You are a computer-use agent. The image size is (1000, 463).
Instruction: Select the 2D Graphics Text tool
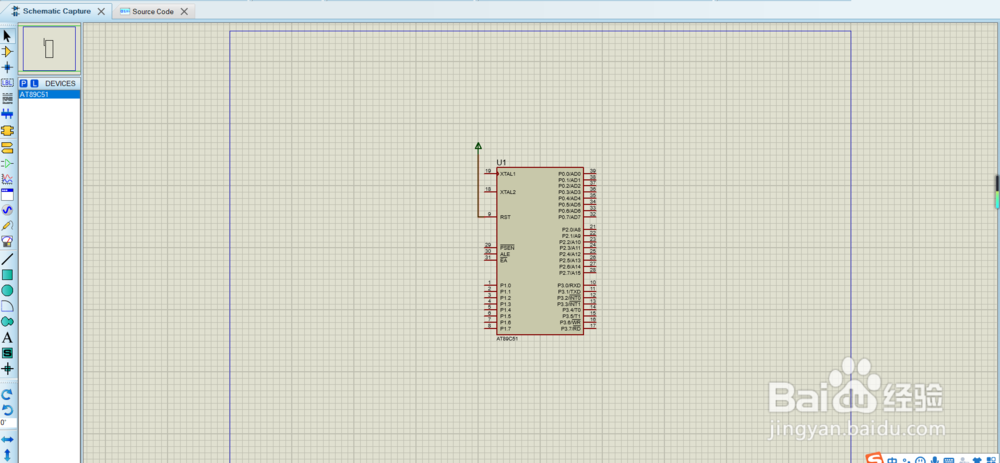click(8, 337)
